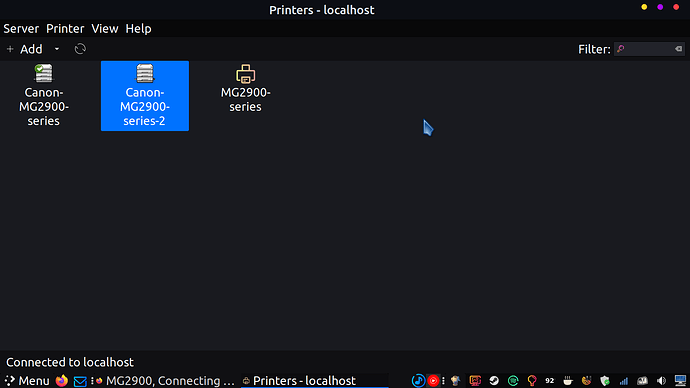Screen dimensions: 690x388
Task: Click the desktop monitor tray icon
Action: 680,381
